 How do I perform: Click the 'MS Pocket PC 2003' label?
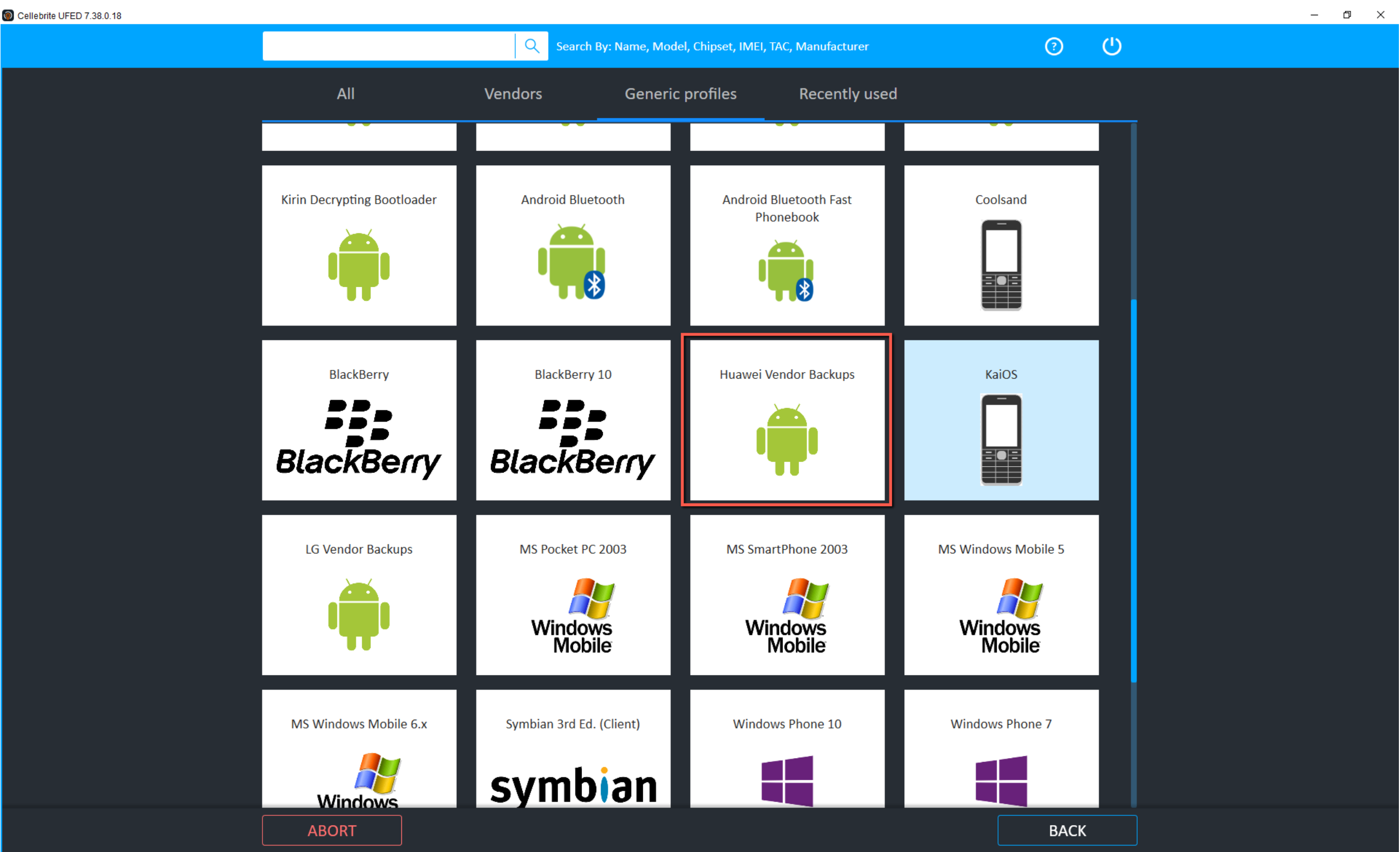(573, 550)
